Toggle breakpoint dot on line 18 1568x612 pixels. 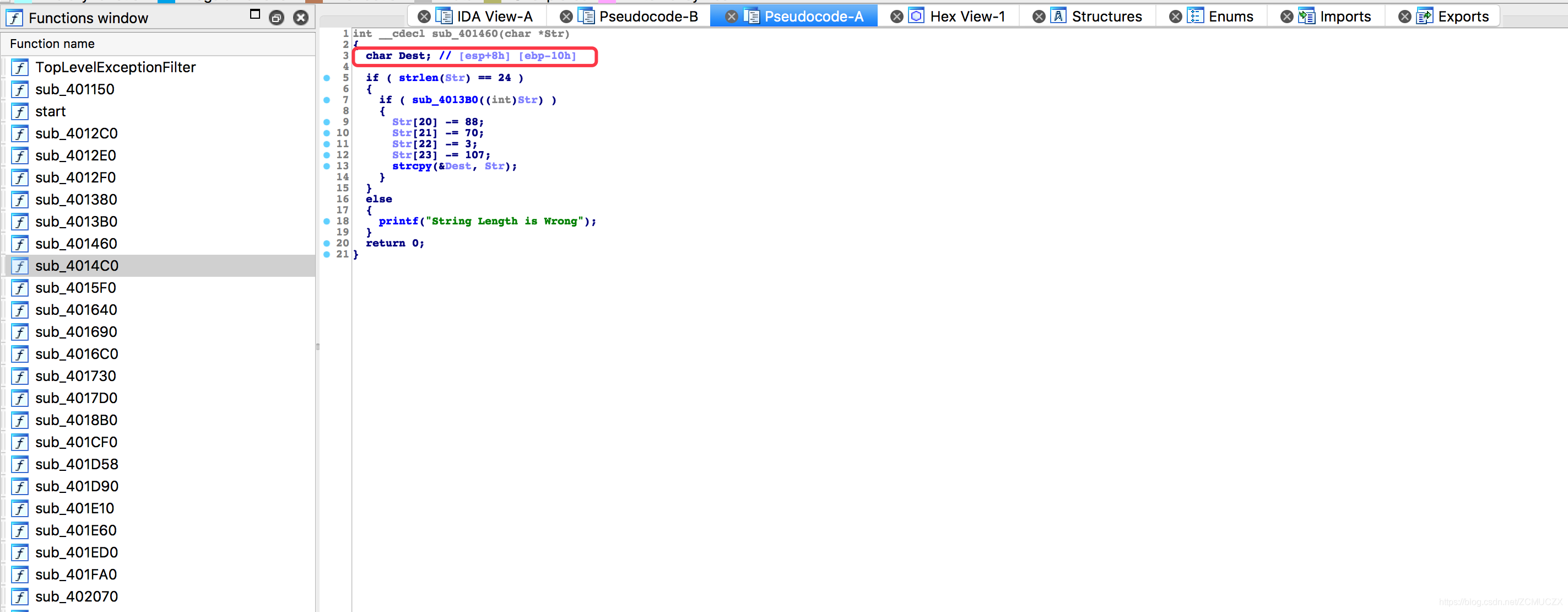coord(327,221)
